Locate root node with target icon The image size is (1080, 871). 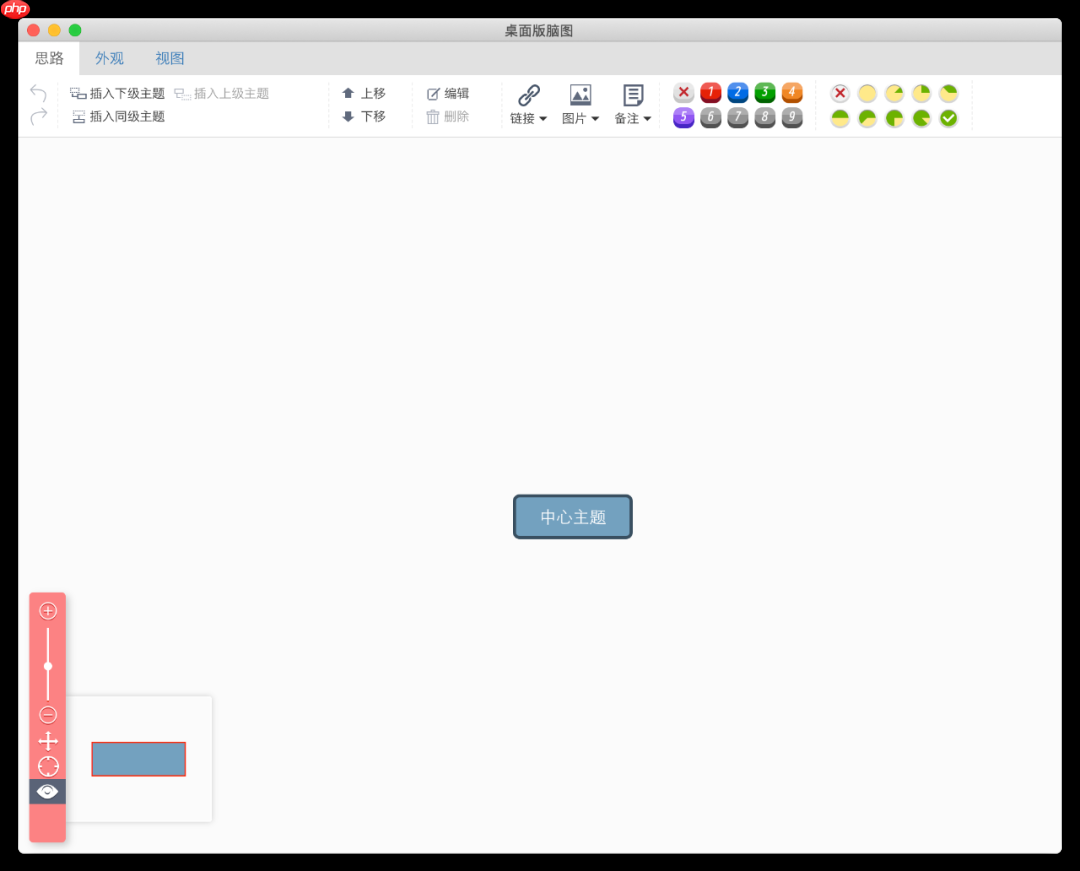(48, 766)
